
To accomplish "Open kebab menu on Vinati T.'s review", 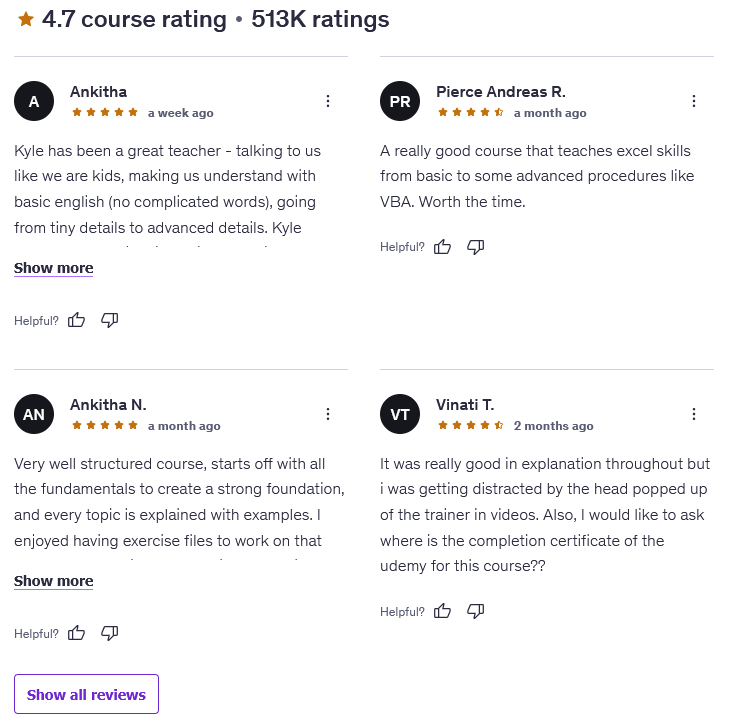I will (694, 414).
